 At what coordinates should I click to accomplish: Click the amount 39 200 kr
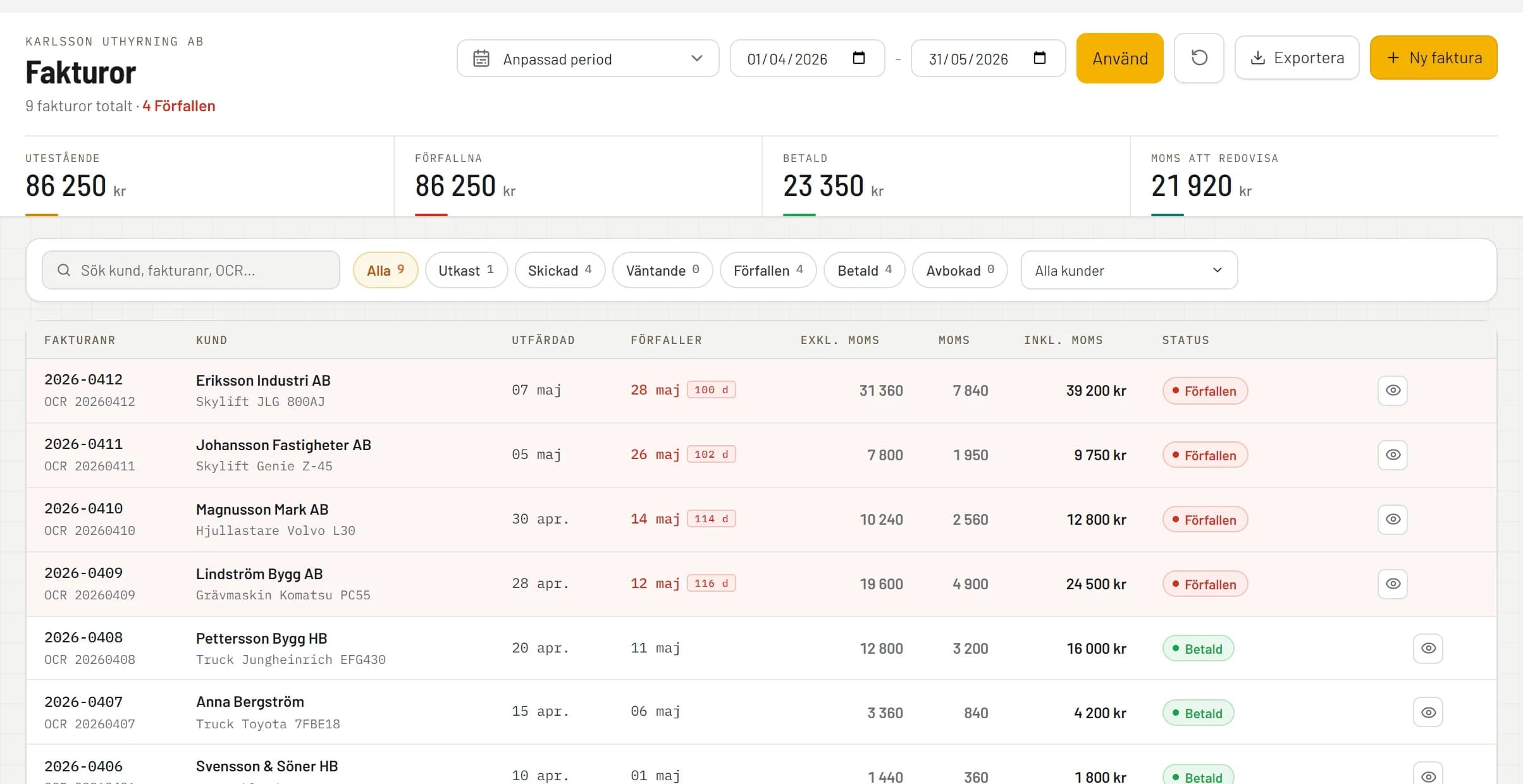(x=1096, y=391)
